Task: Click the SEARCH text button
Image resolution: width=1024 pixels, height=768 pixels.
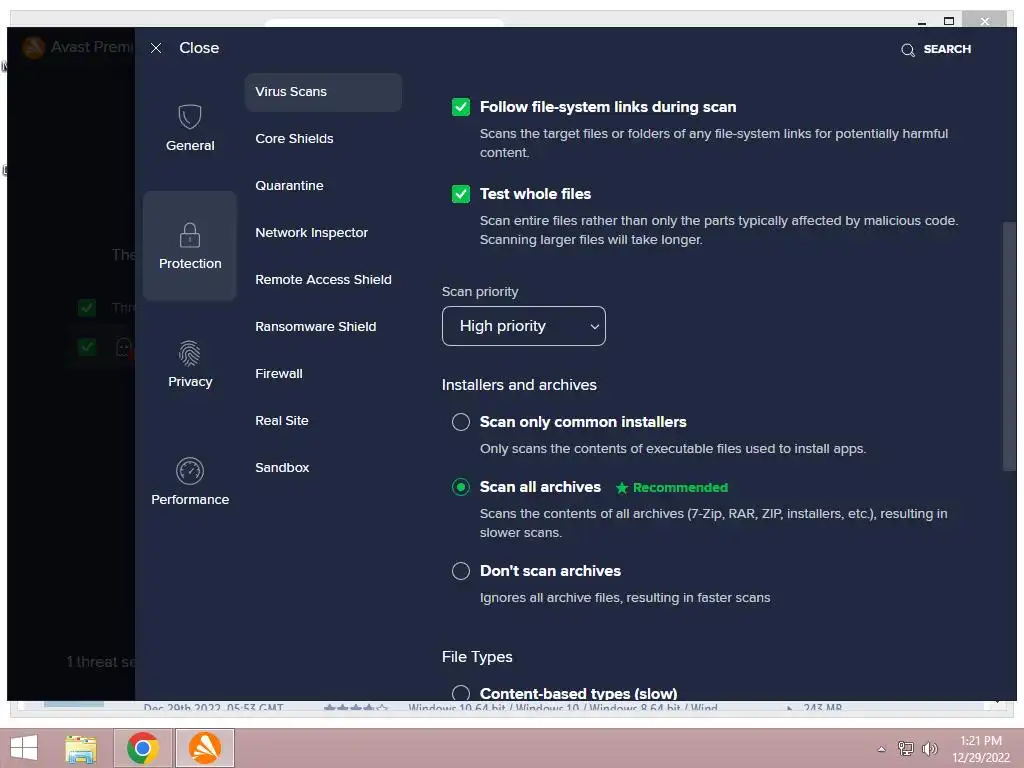Action: (x=947, y=49)
